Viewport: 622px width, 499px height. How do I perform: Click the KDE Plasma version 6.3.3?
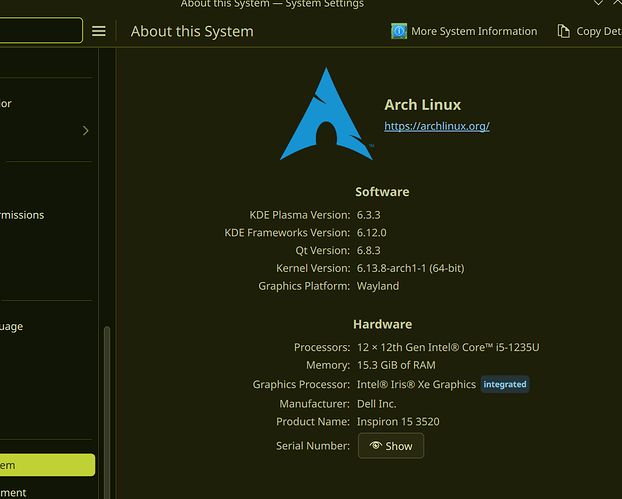(369, 215)
